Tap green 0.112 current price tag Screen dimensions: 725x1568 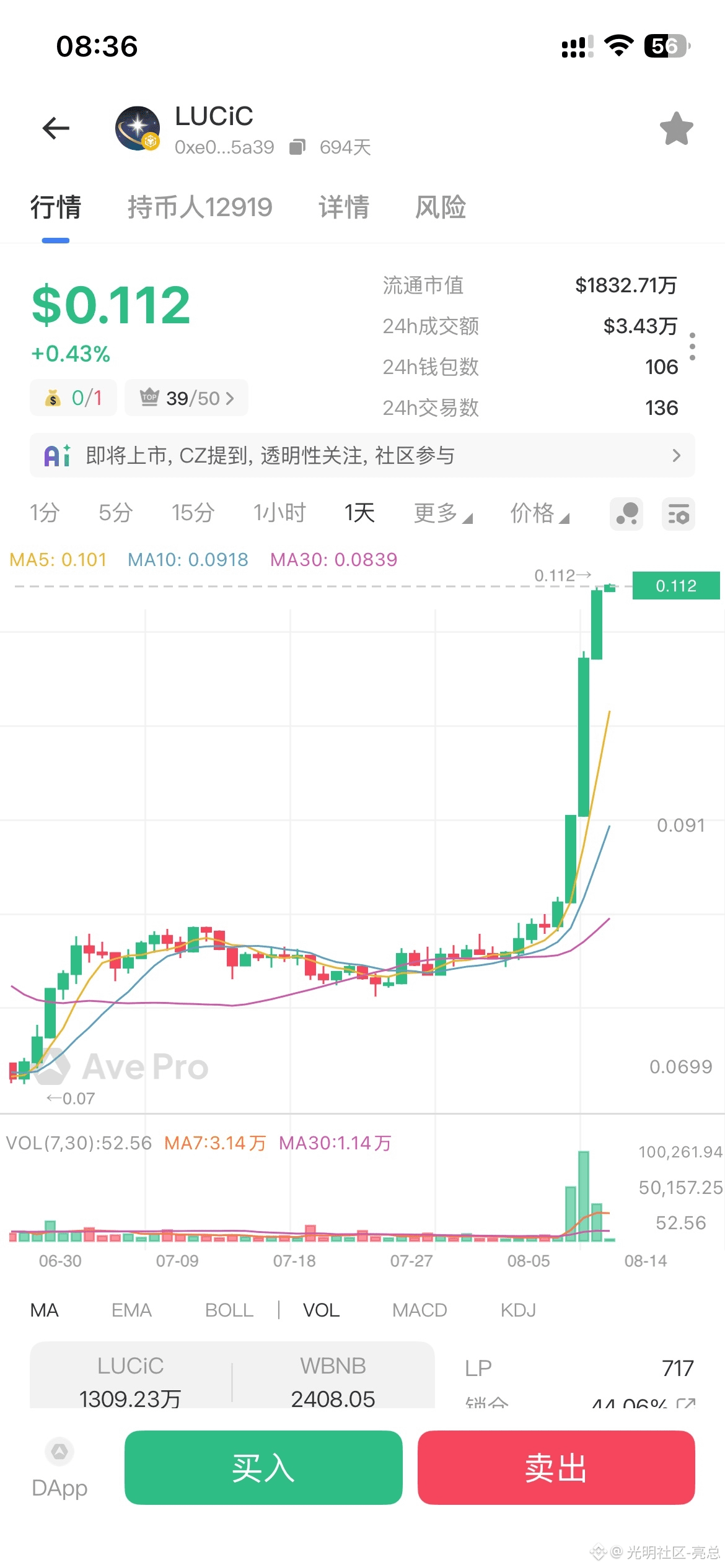click(676, 586)
